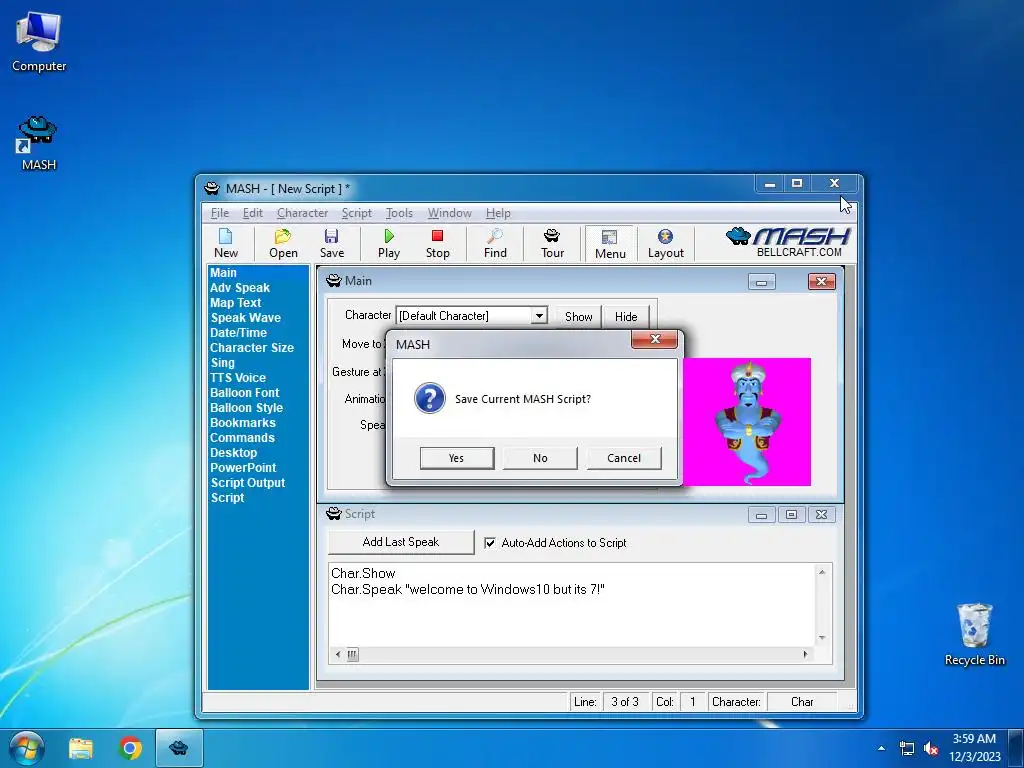Open Windows Explorer from the taskbar
The width and height of the screenshot is (1024, 768).
click(x=80, y=748)
